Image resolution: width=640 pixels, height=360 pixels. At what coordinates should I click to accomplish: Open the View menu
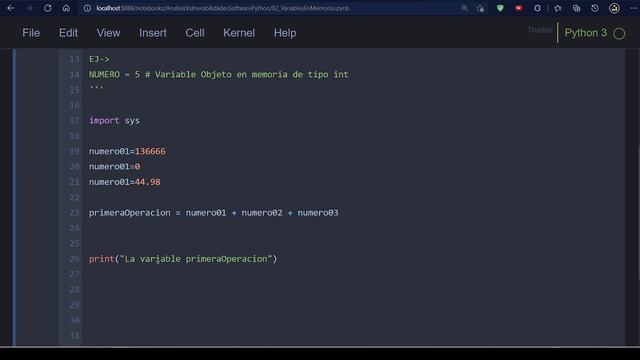(108, 33)
